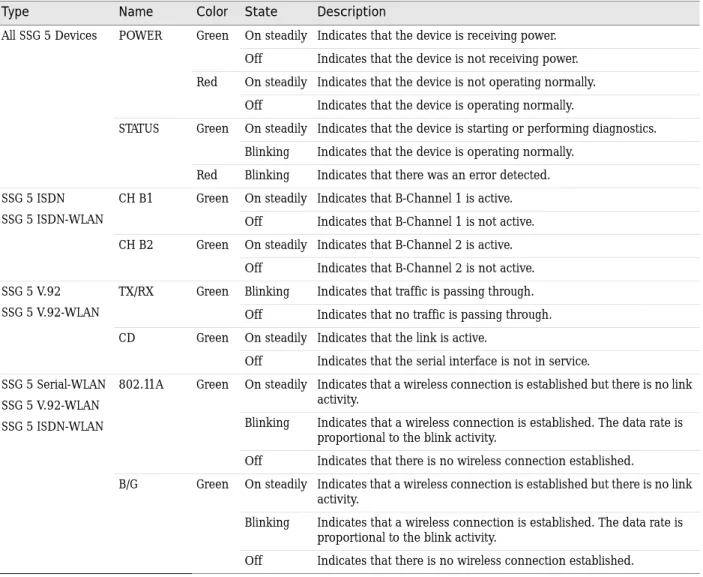Click 'SSG 5 V.92-WLAN' under SSG 5 Serial-WLAN

(50, 406)
